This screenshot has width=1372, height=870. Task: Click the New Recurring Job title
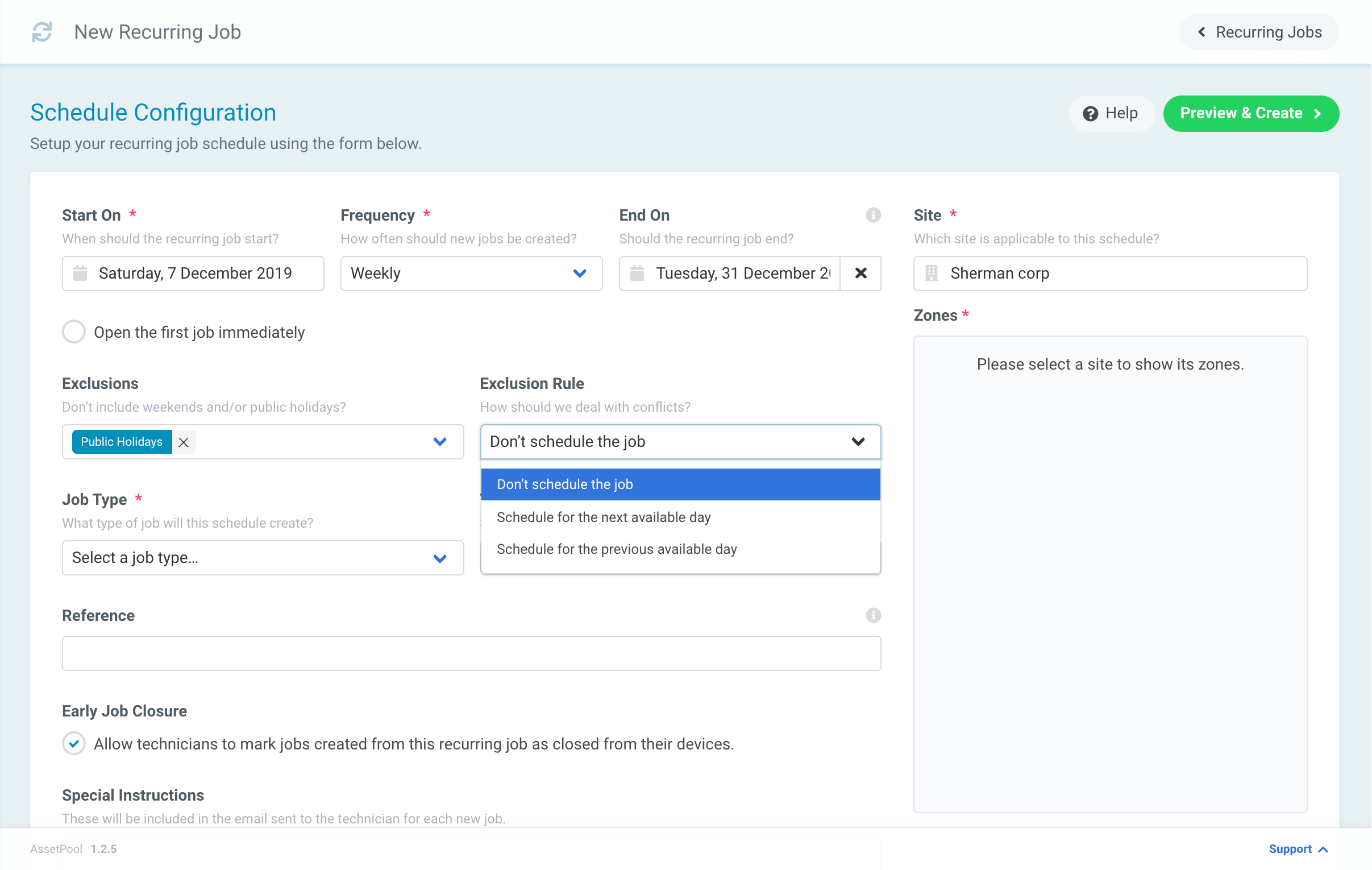[158, 32]
